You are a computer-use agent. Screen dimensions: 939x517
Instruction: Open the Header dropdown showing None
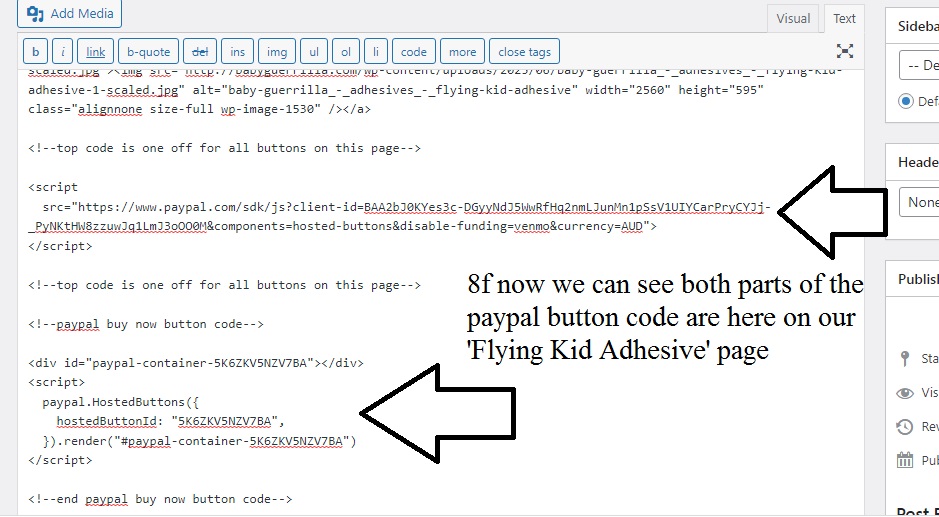(x=919, y=202)
